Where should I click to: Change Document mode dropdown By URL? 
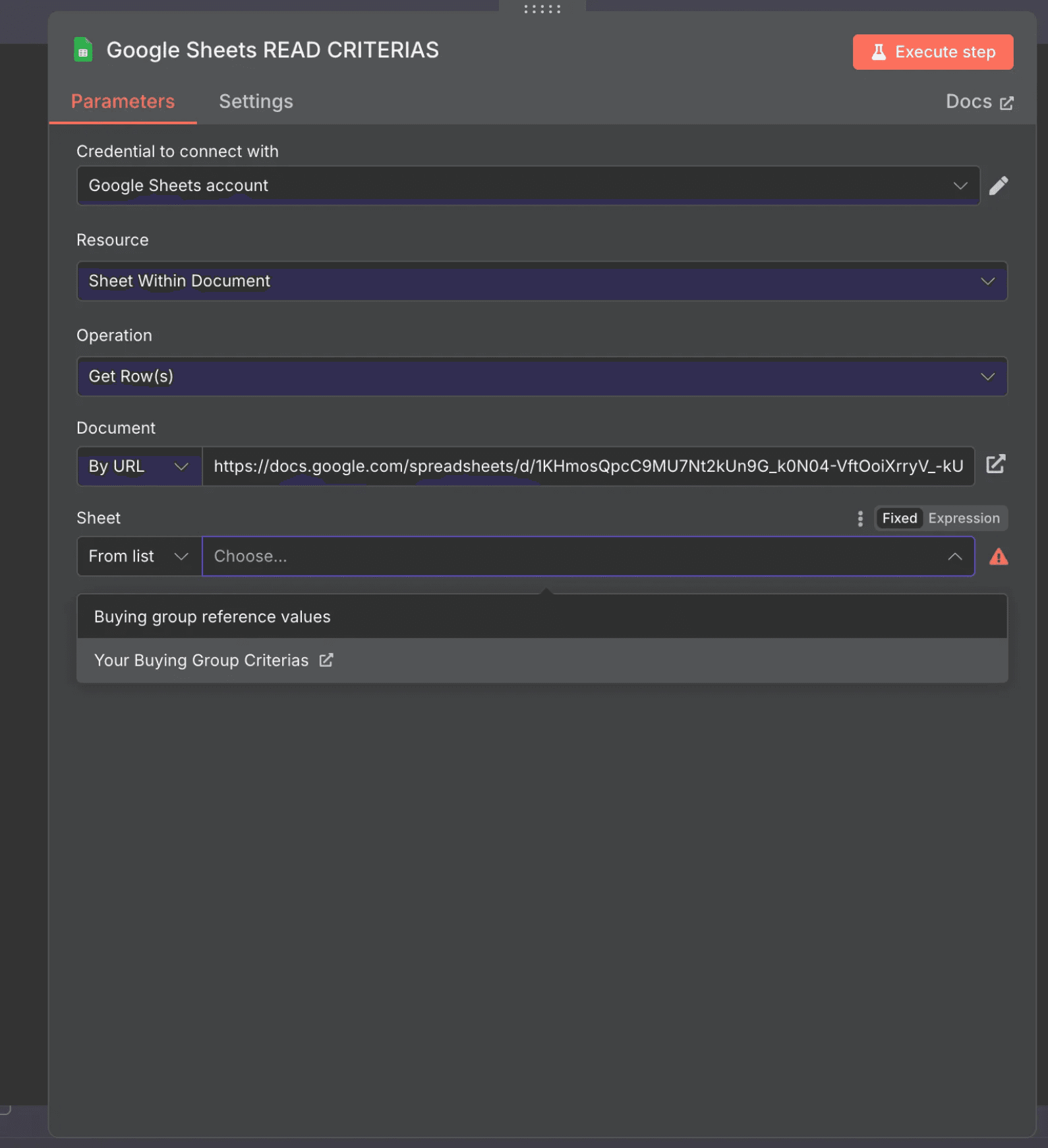coord(139,467)
